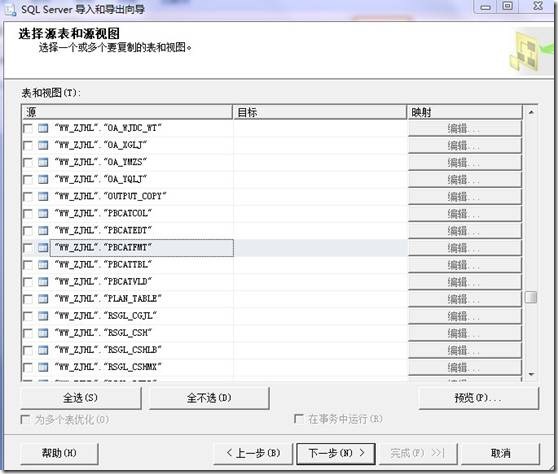This screenshot has height=474, width=558.
Task: Select the "WW_ZJHL"."PBCATEDT" row text
Action: click(103, 231)
